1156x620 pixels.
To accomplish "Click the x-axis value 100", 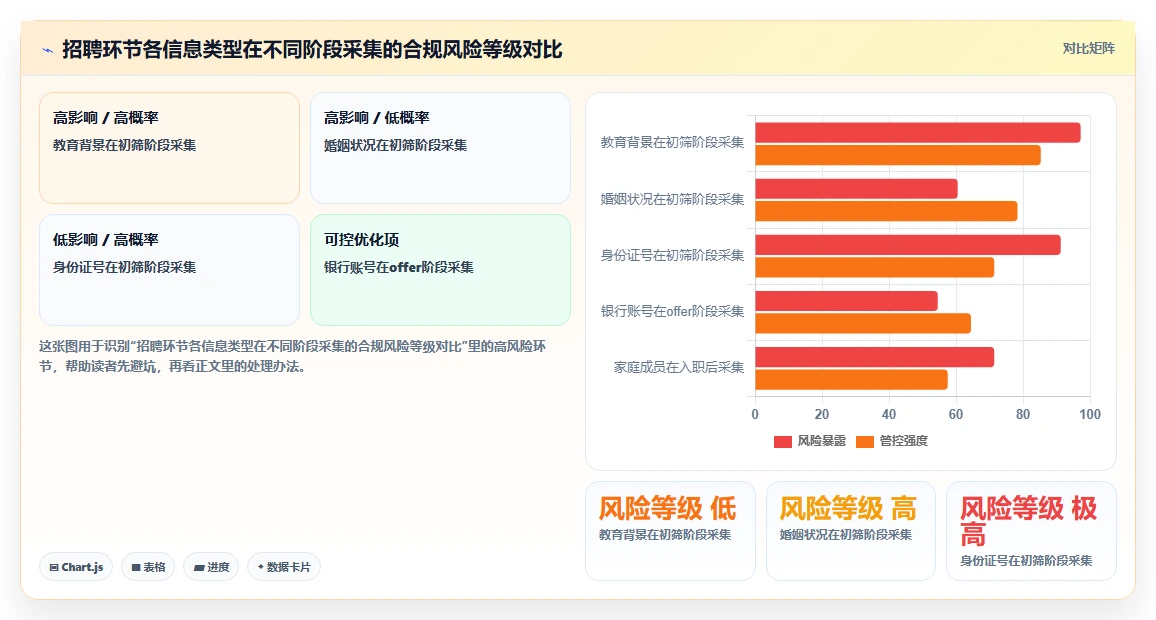I will tap(1090, 414).
